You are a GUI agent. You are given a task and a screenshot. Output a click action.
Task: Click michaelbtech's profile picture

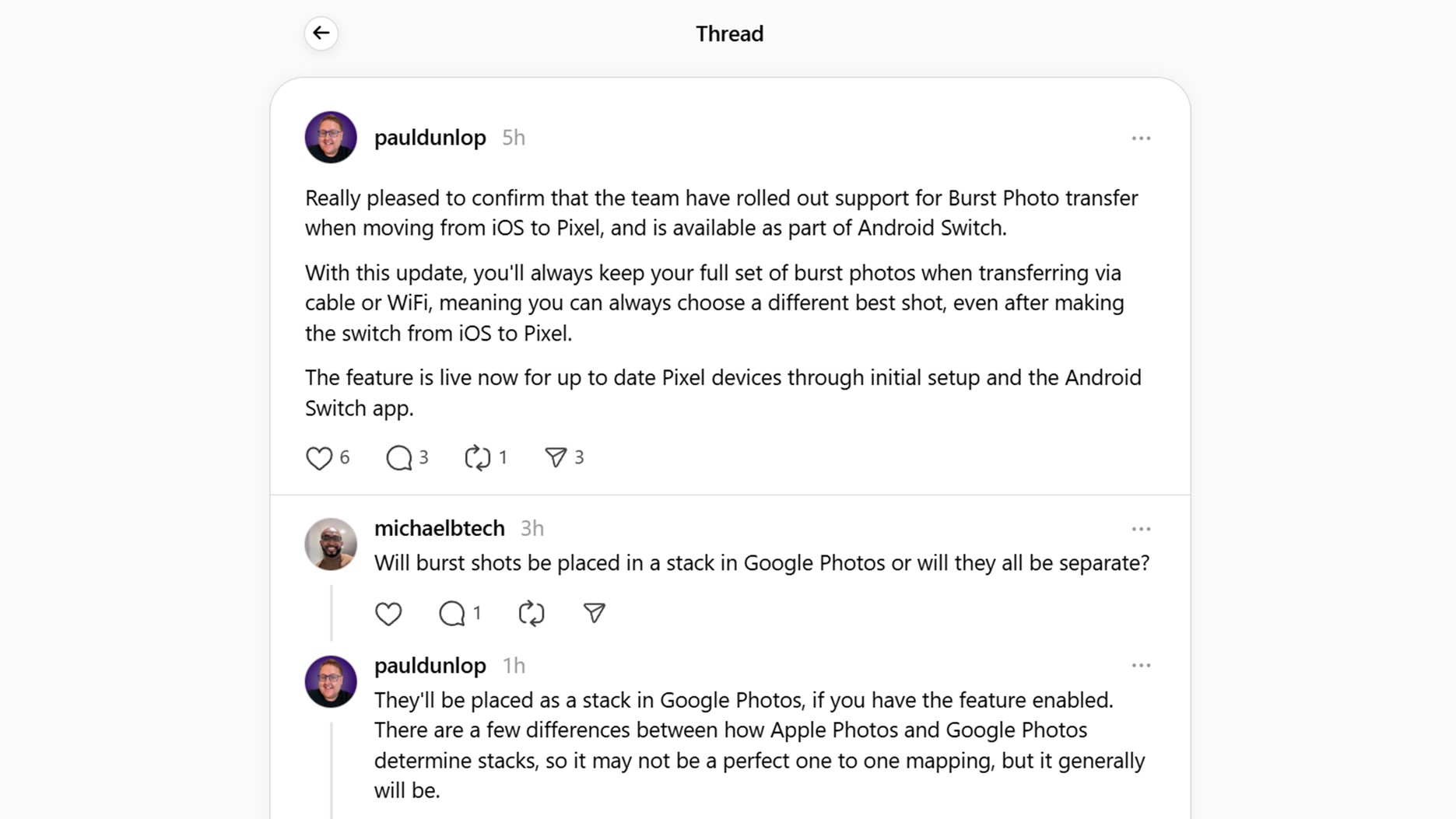(x=331, y=544)
